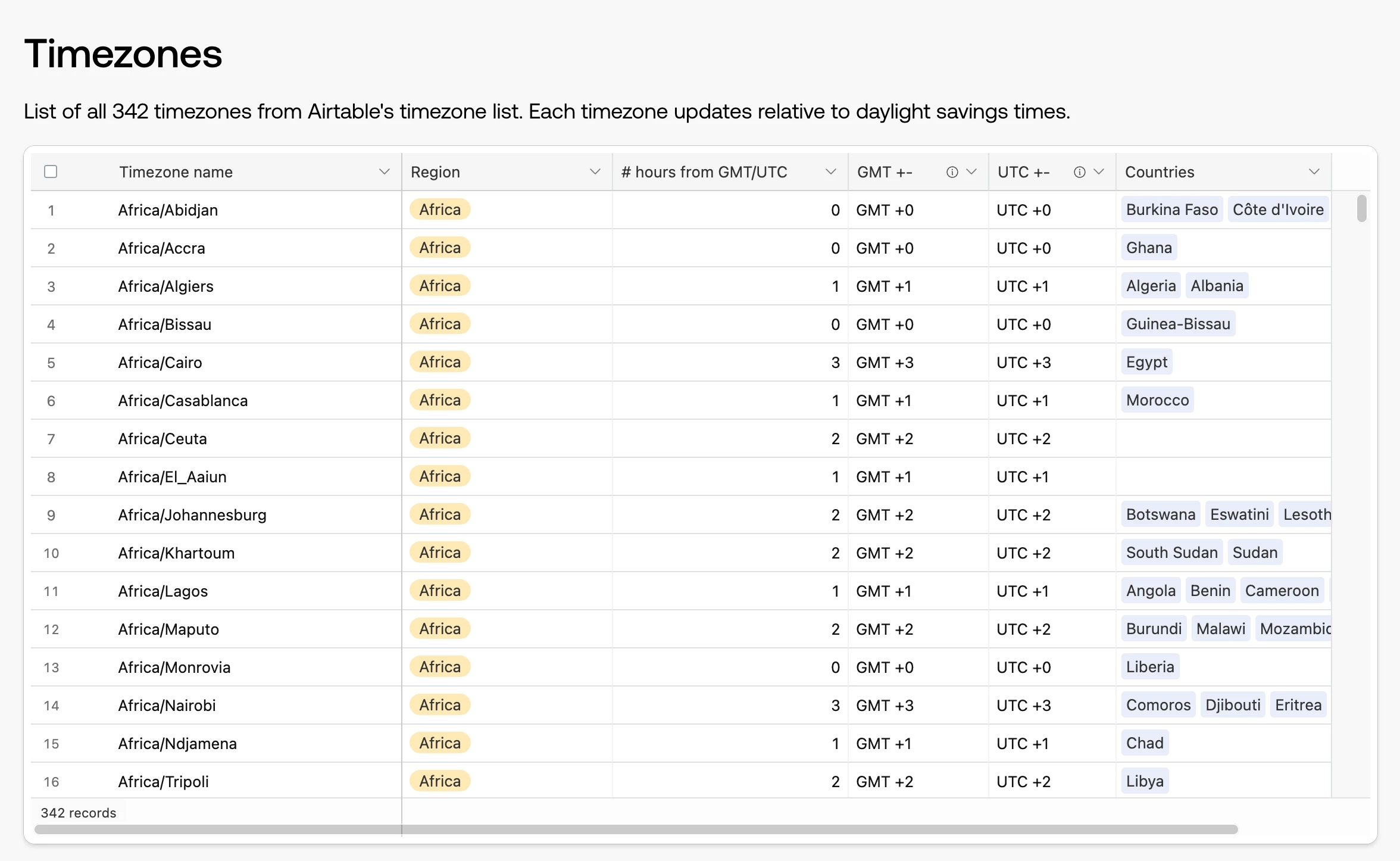Click the Timezone name column header

[176, 172]
